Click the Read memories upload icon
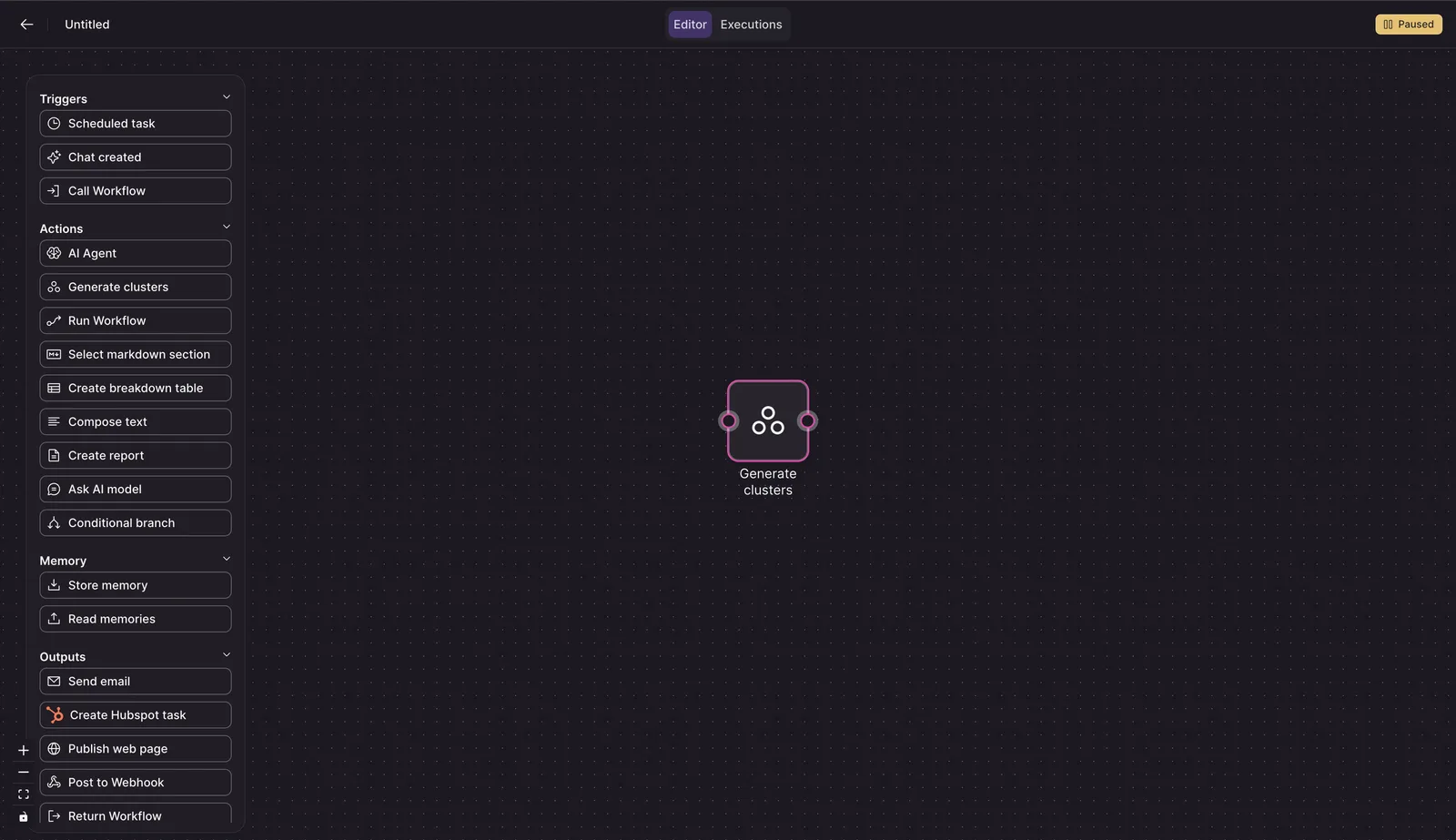The image size is (1456, 840). click(x=54, y=619)
